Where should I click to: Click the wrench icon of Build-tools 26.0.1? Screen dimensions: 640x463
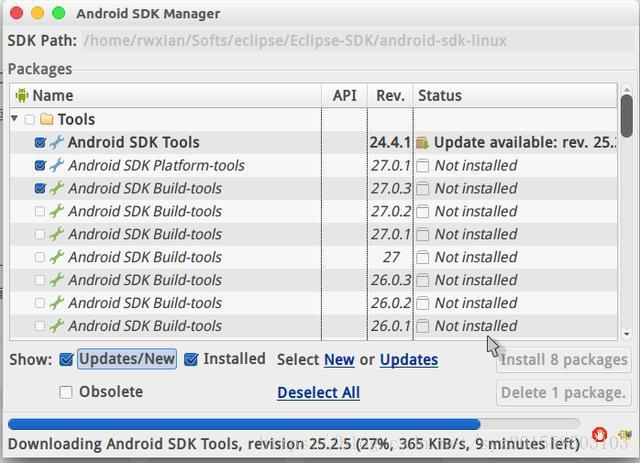tap(56, 325)
